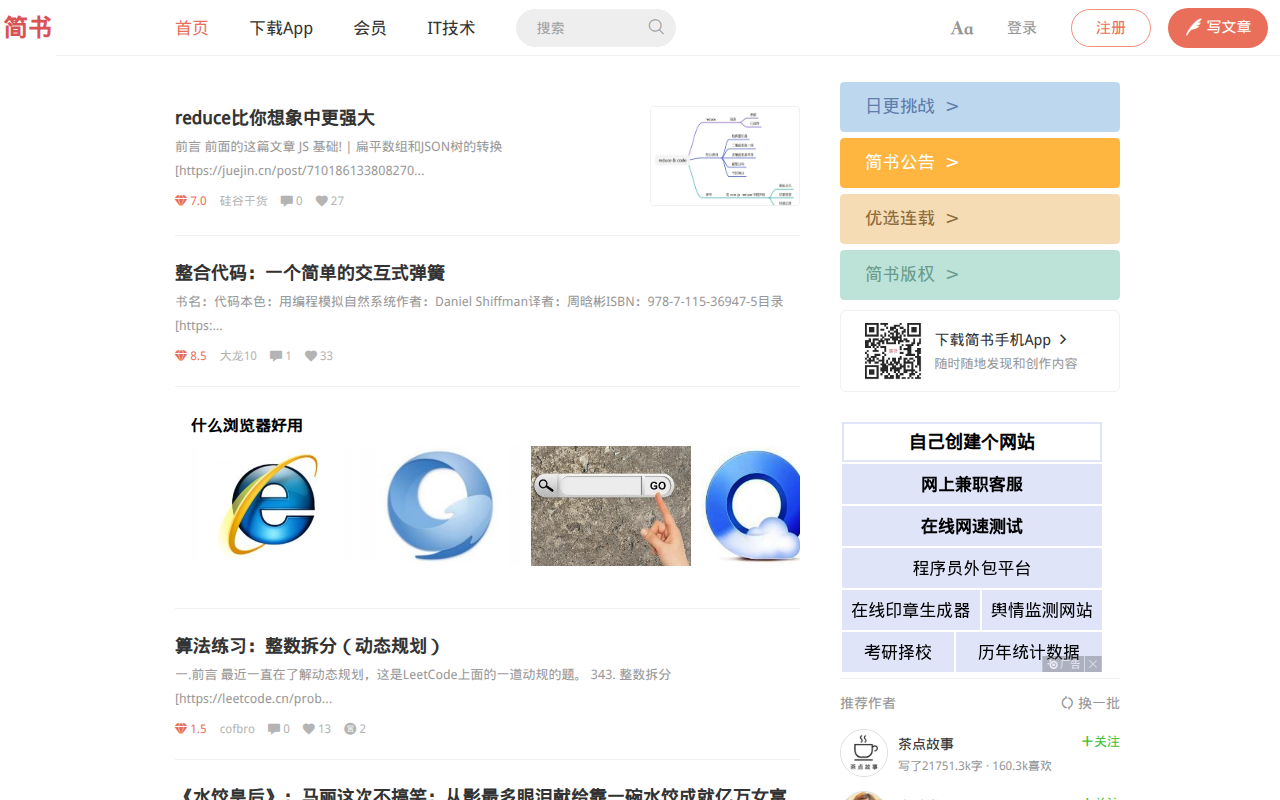Click the QR code image
The image size is (1280, 800).
893,351
